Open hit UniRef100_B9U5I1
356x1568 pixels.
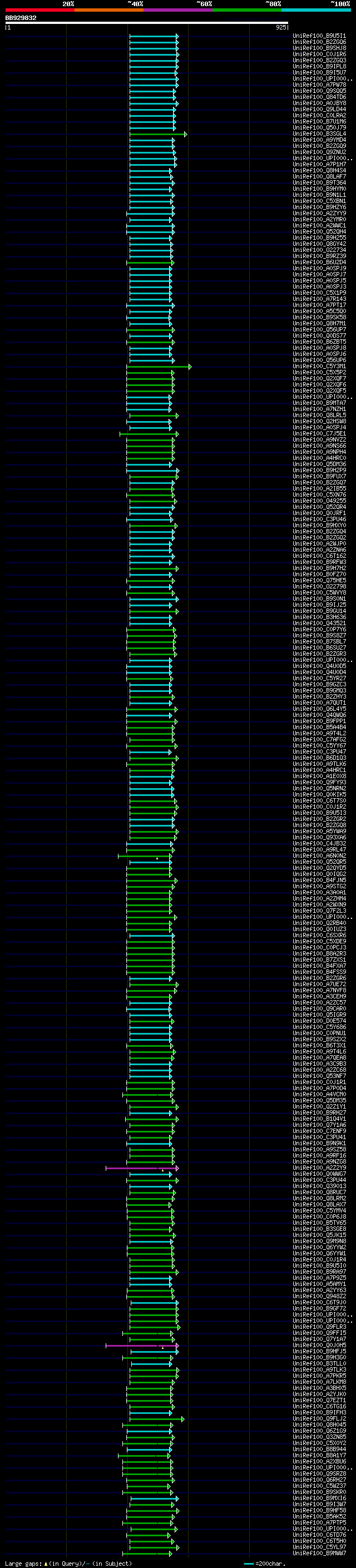[x=319, y=36]
